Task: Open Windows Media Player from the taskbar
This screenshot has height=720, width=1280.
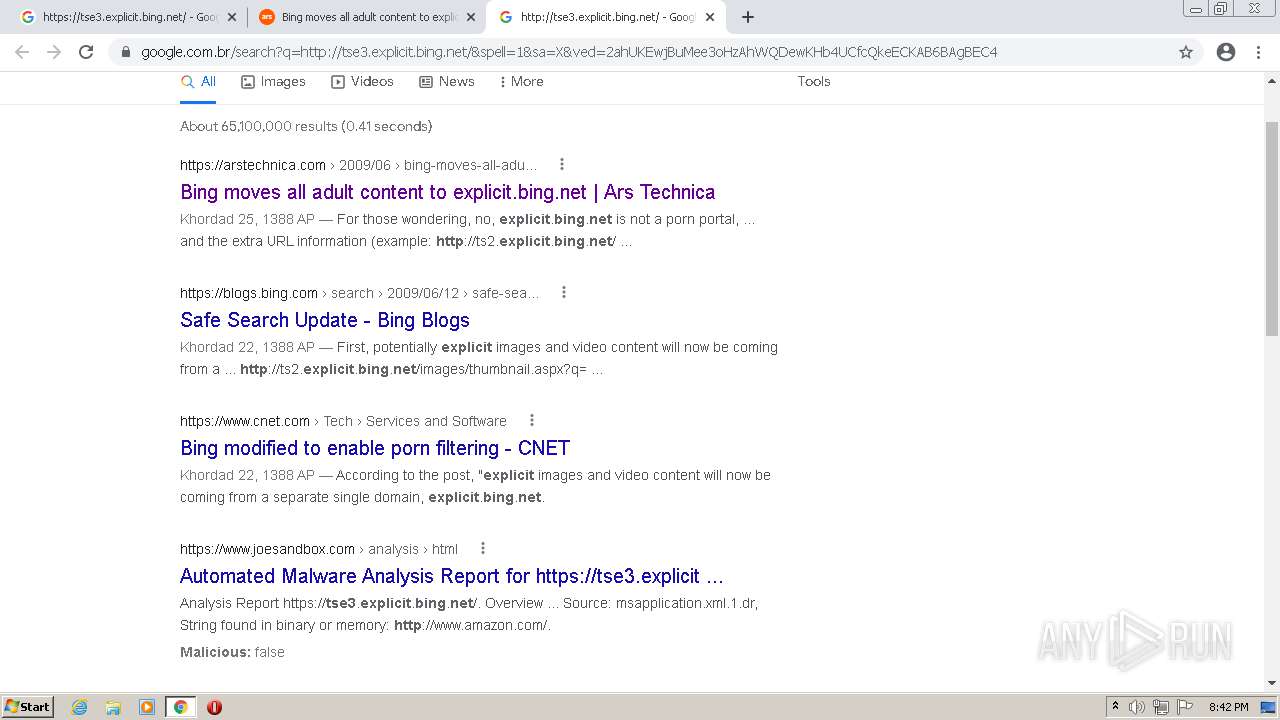Action: click(147, 707)
